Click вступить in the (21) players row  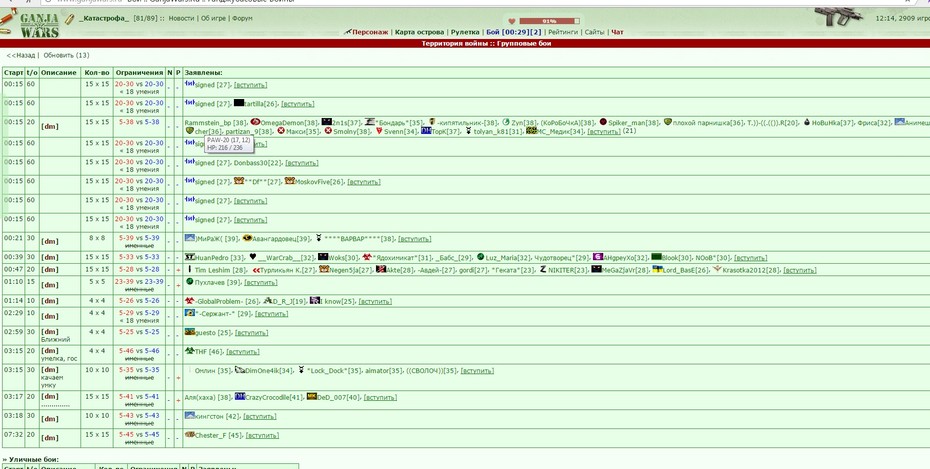pyautogui.click(x=604, y=132)
